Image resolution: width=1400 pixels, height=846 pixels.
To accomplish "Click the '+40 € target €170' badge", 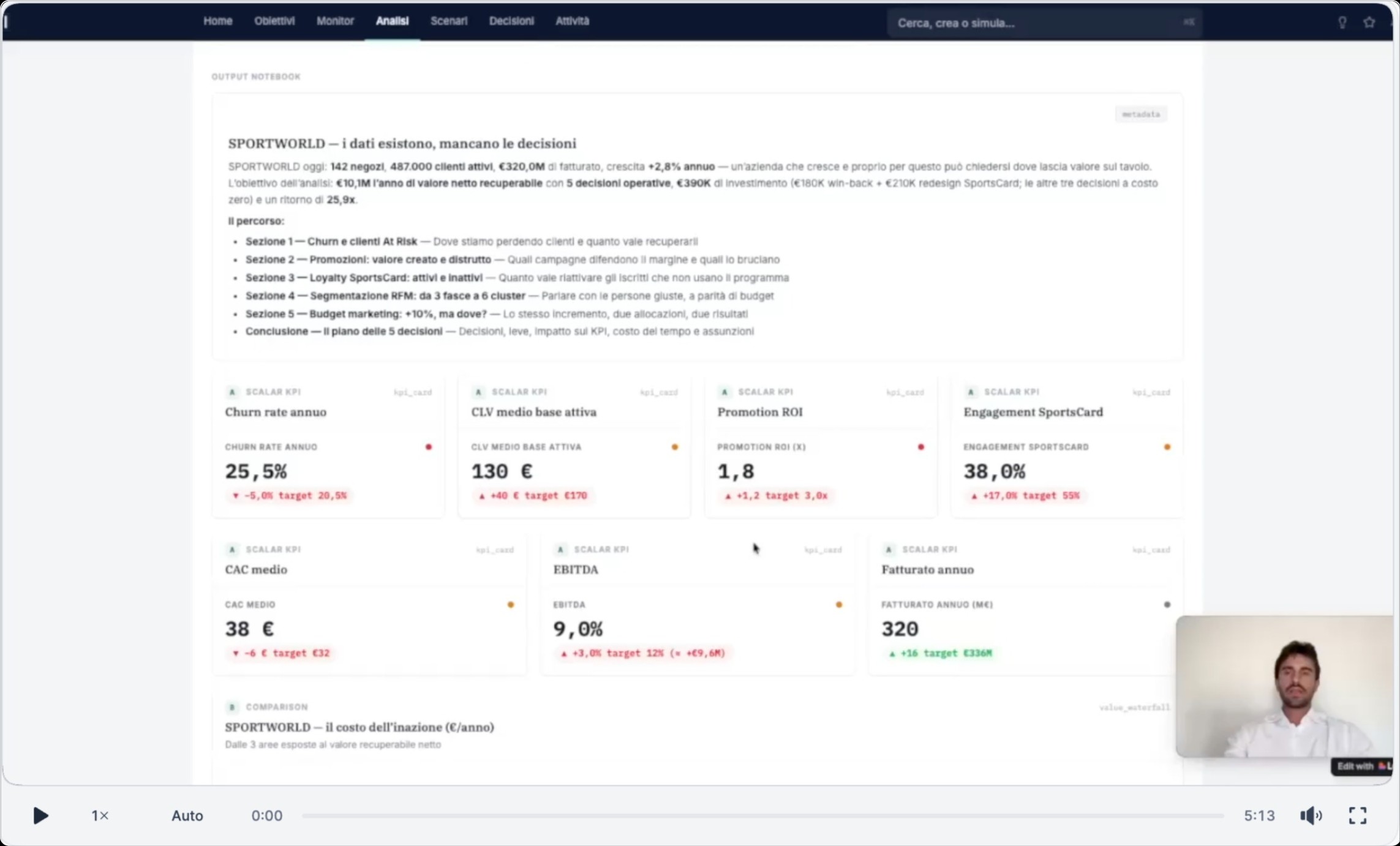I will point(533,495).
